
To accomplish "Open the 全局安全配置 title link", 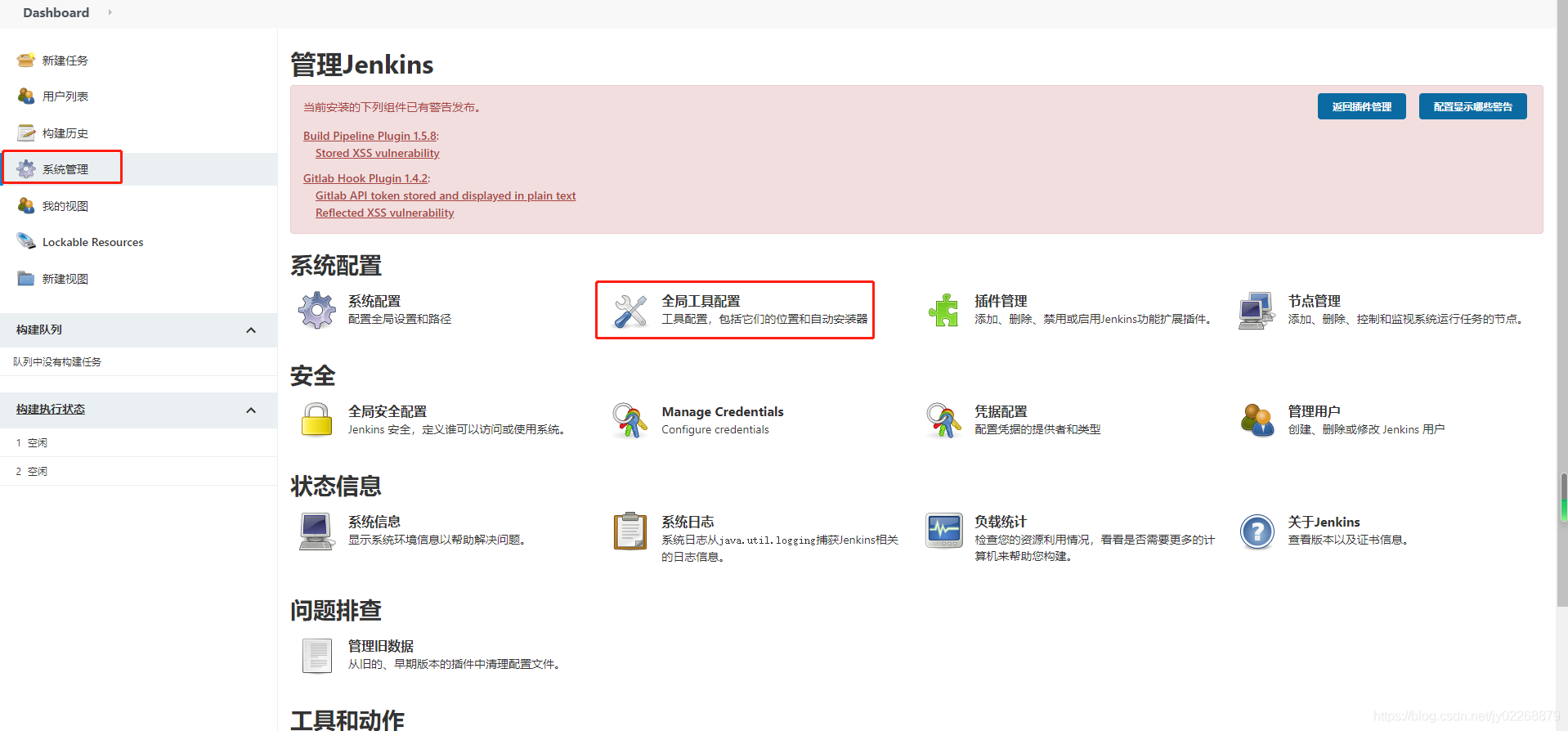I will [388, 411].
